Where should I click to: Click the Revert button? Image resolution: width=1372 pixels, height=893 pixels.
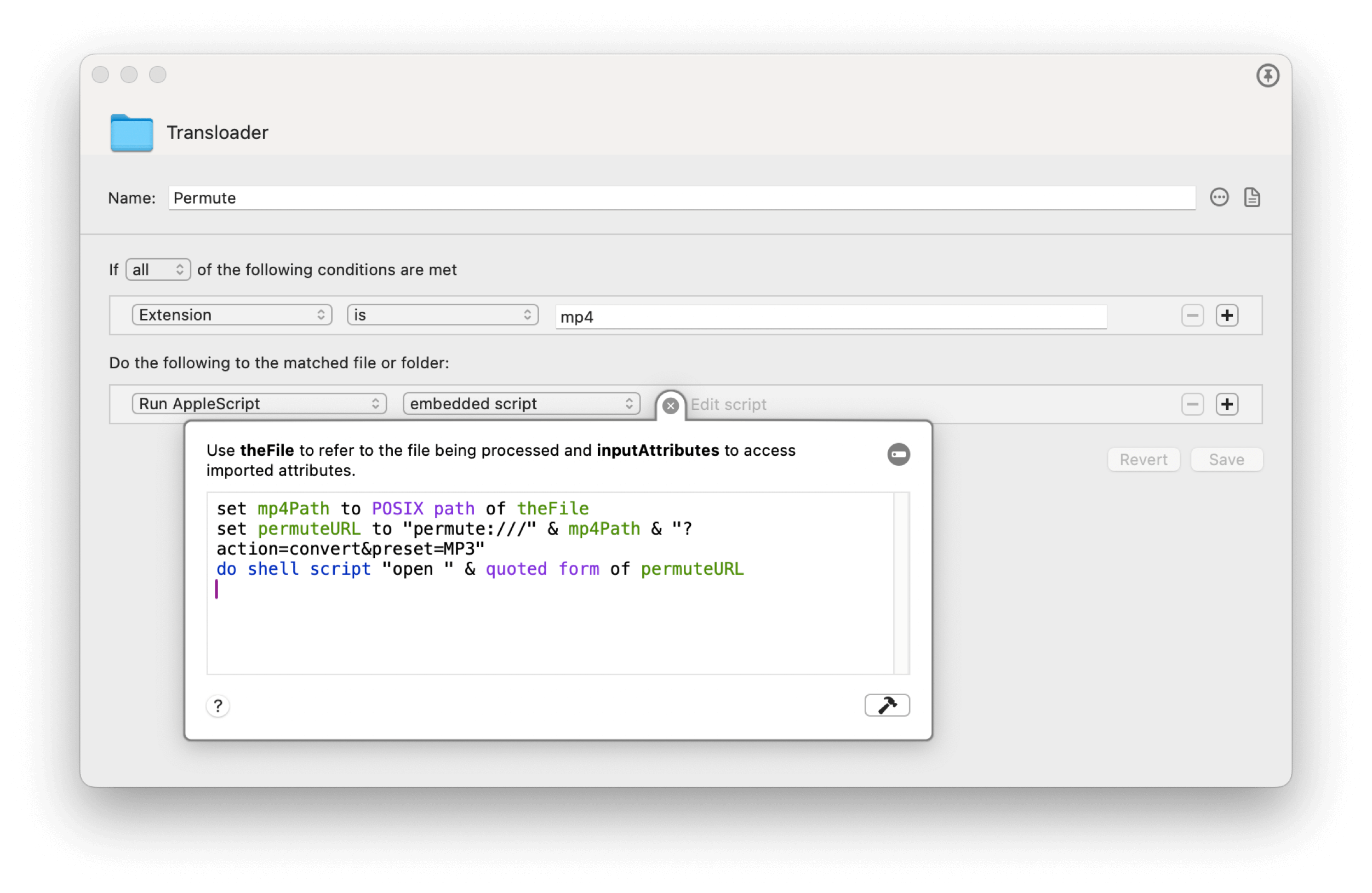(1143, 460)
